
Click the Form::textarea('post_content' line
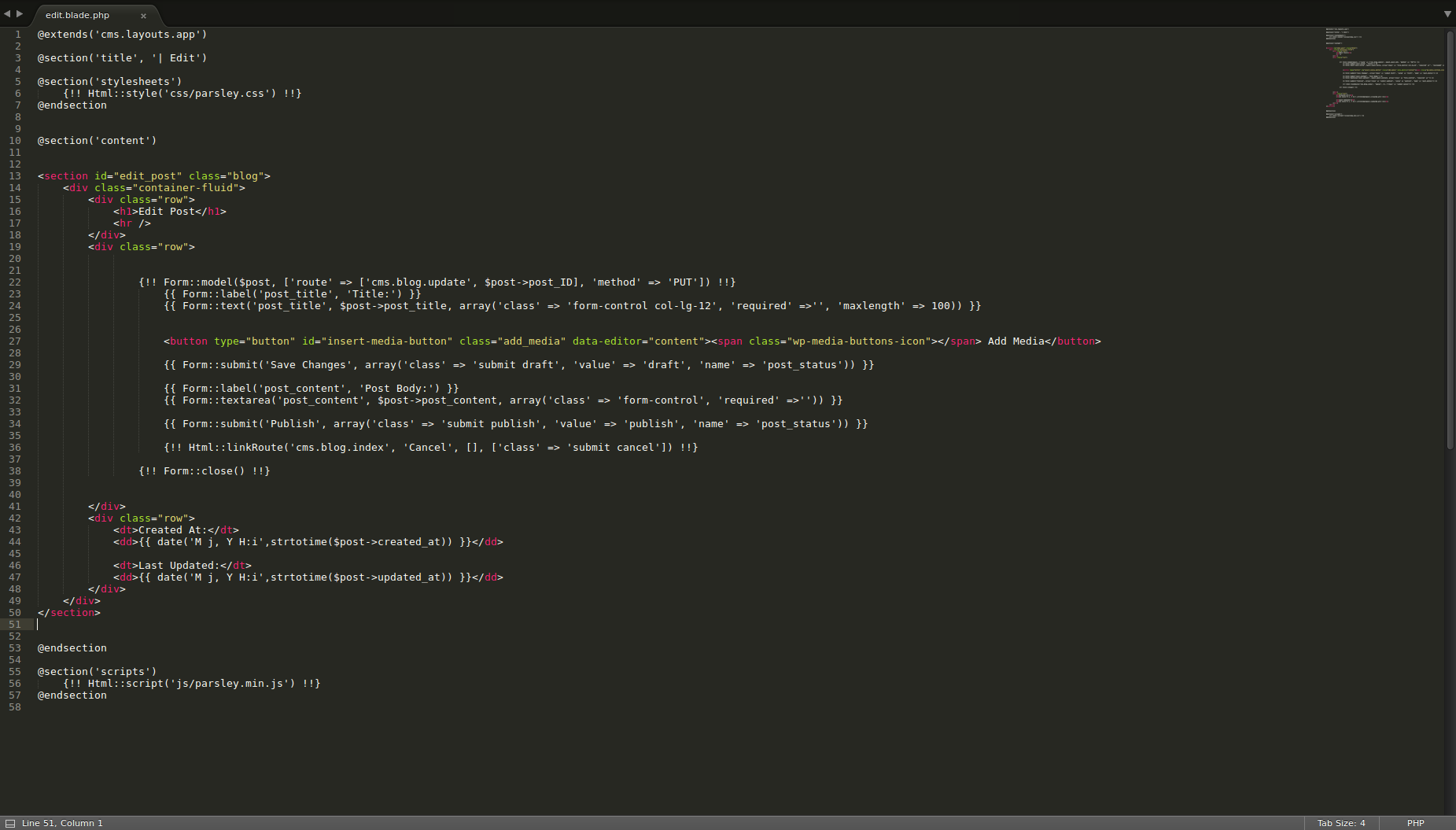pyautogui.click(x=503, y=400)
